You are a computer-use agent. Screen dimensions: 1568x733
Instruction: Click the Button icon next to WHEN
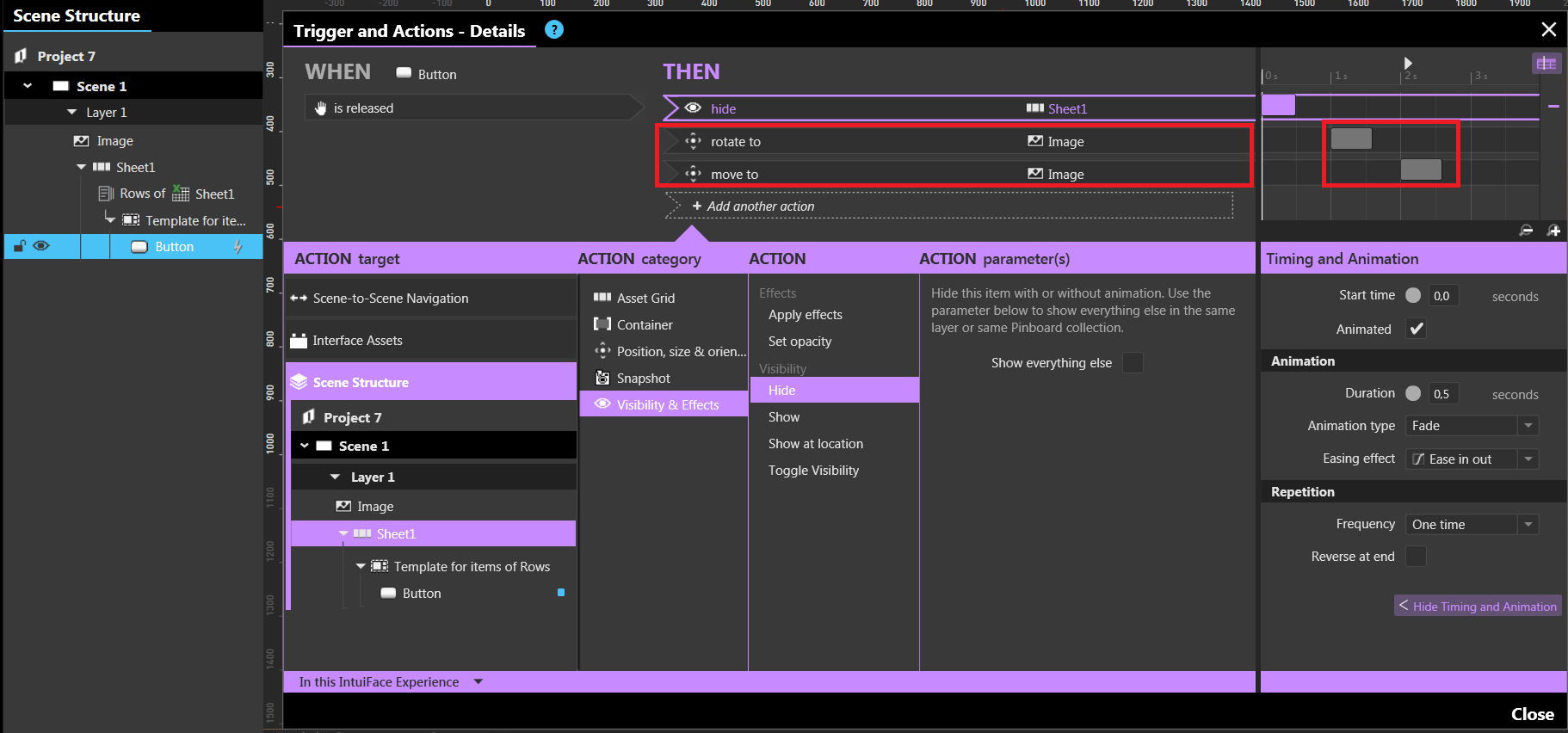(x=404, y=73)
